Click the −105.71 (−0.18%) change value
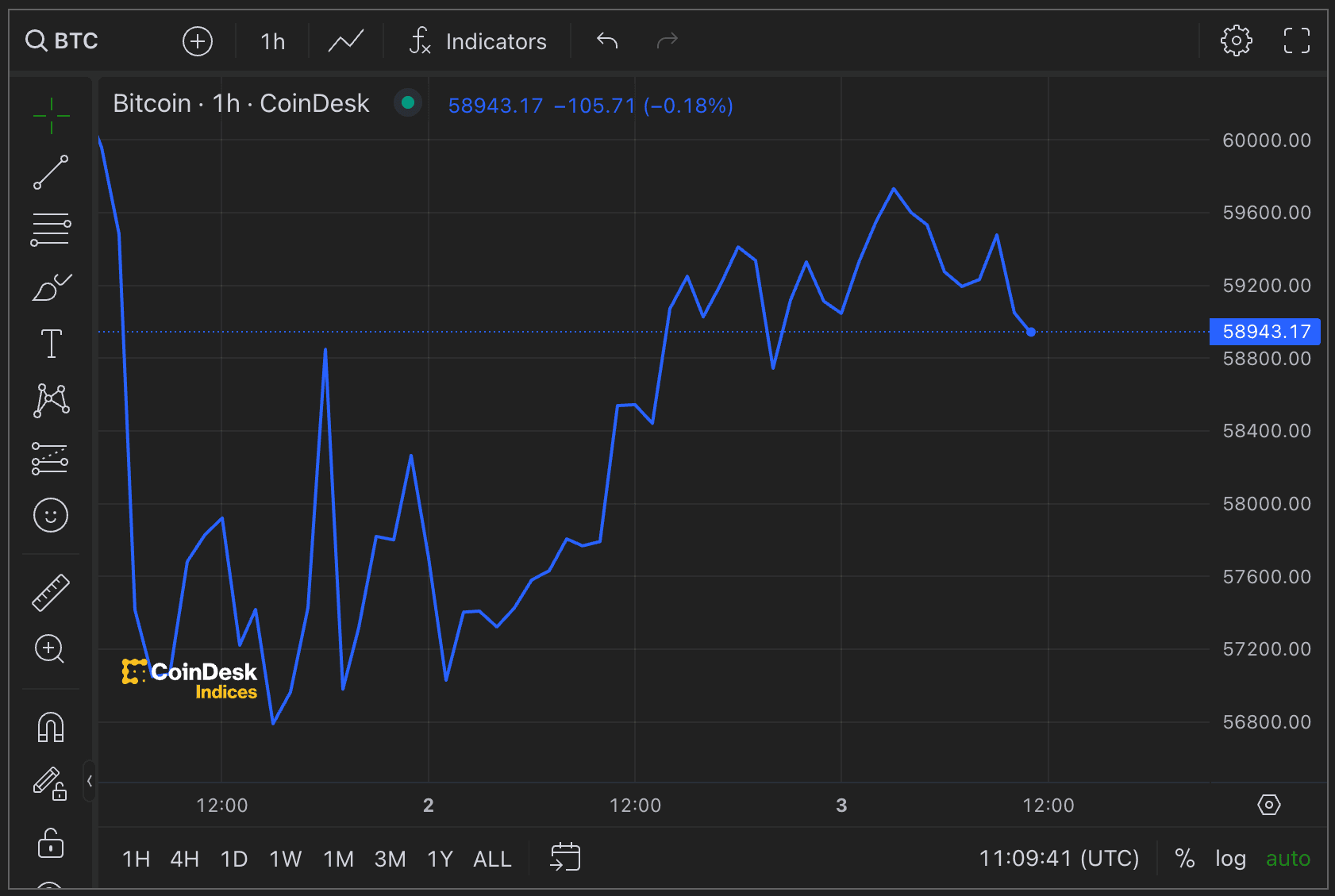Image resolution: width=1335 pixels, height=896 pixels. (x=644, y=106)
